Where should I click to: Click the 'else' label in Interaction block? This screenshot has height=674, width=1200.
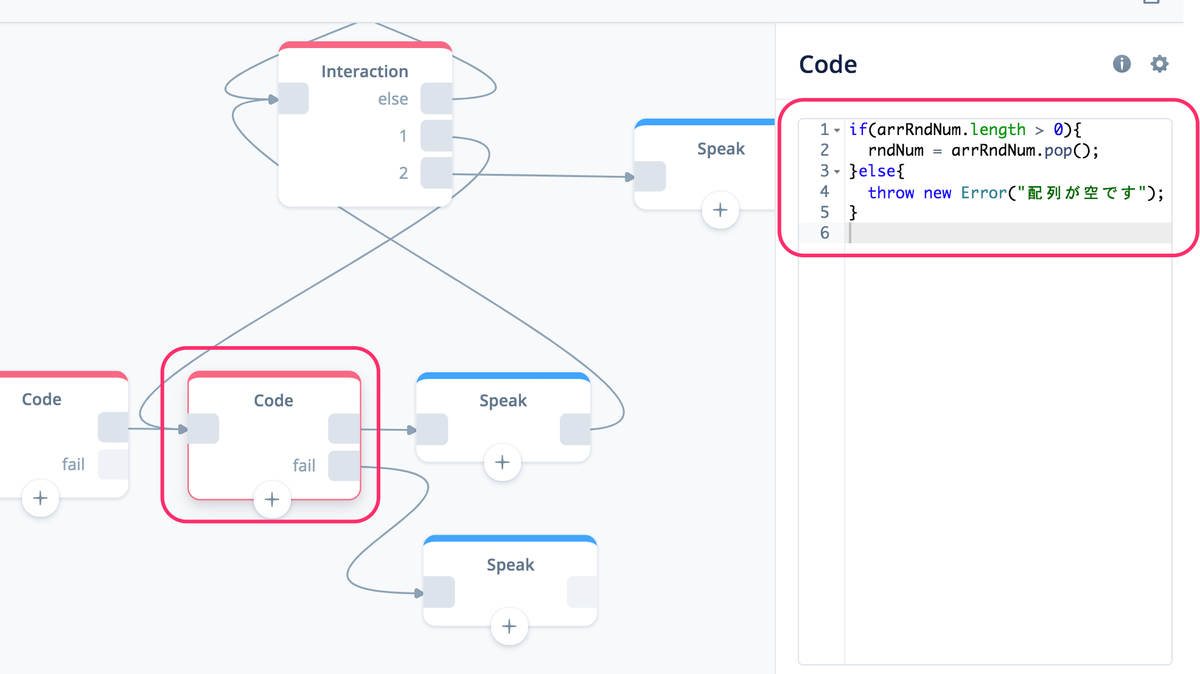point(393,99)
